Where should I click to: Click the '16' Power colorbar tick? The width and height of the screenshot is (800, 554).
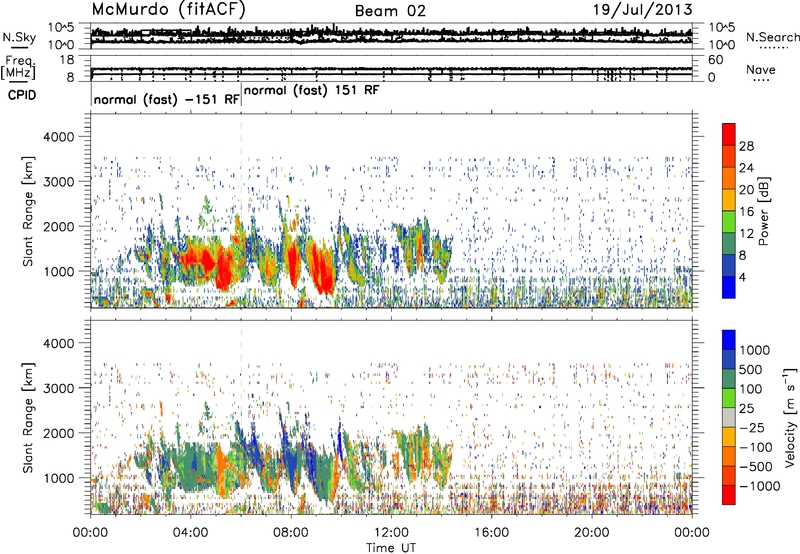746,212
